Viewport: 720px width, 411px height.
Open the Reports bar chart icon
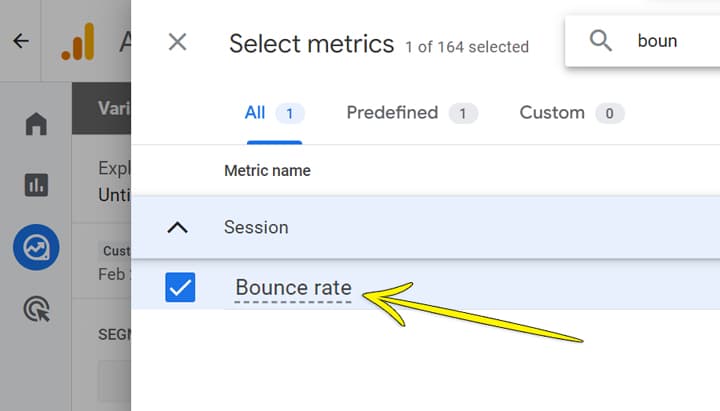(36, 185)
